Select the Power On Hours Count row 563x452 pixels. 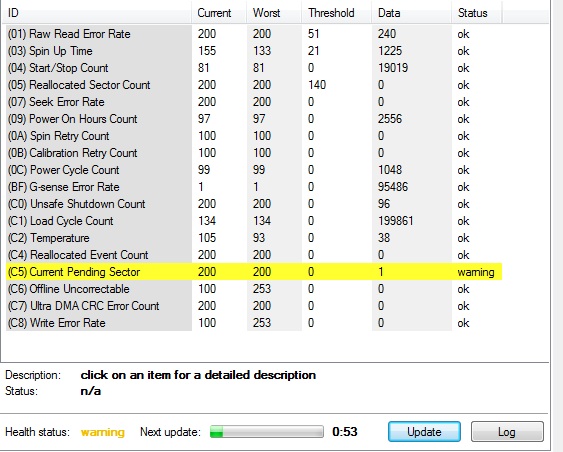click(254, 119)
